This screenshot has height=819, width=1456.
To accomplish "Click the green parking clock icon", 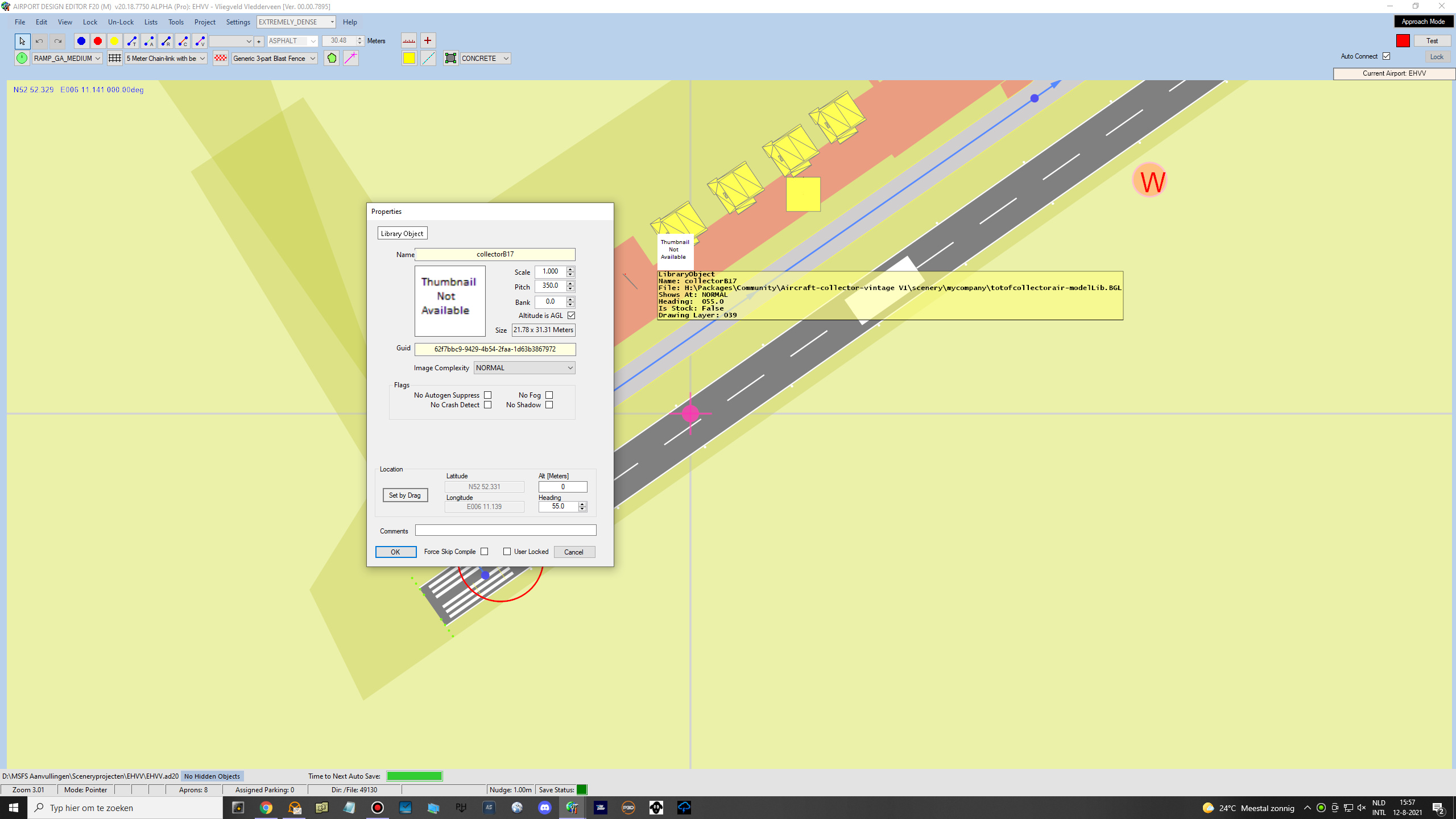I will (22, 58).
